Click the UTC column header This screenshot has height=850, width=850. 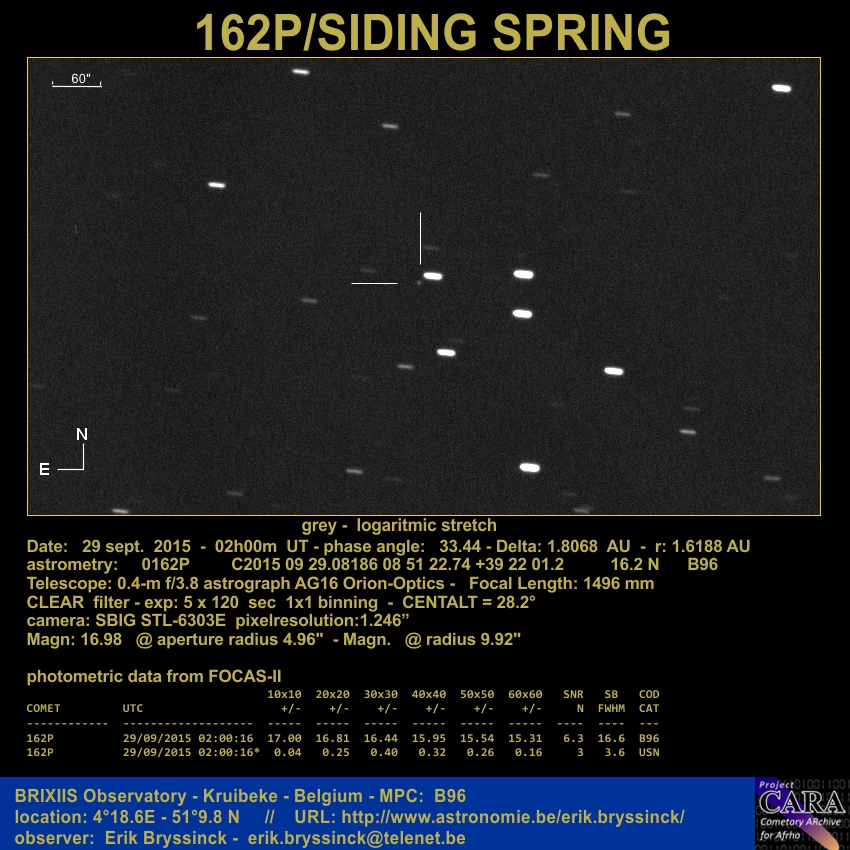tap(133, 708)
